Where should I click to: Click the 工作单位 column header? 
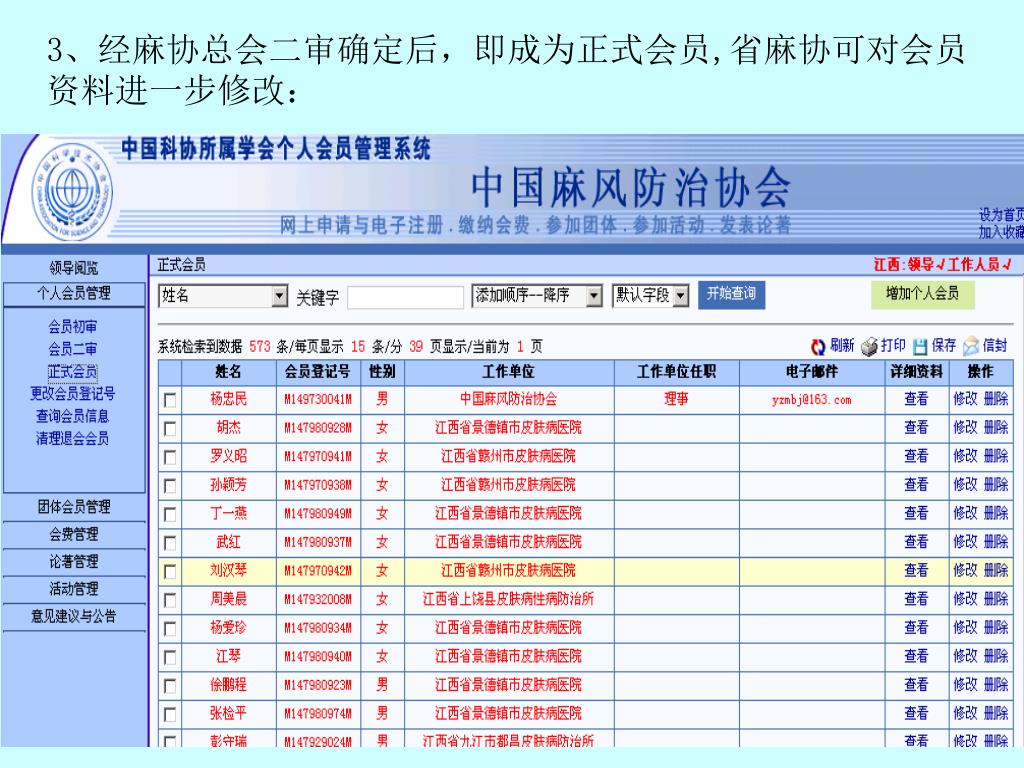click(509, 372)
